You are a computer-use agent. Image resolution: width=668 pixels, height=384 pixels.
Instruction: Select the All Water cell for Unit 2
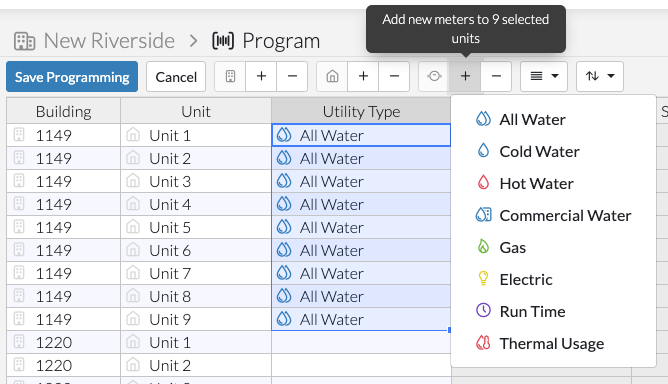pos(361,158)
